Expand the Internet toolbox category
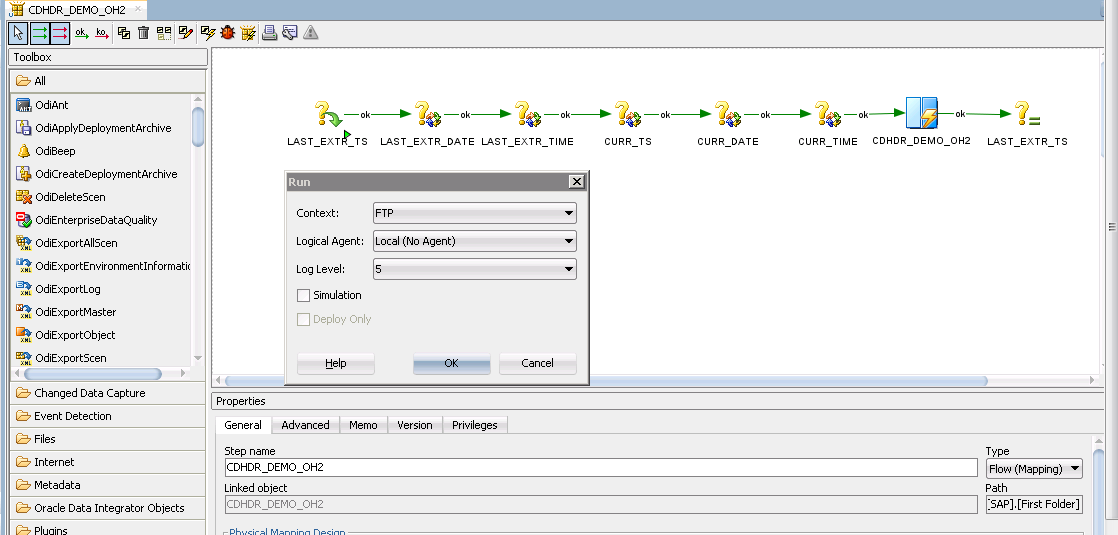This screenshot has height=535, width=1118. [x=108, y=462]
